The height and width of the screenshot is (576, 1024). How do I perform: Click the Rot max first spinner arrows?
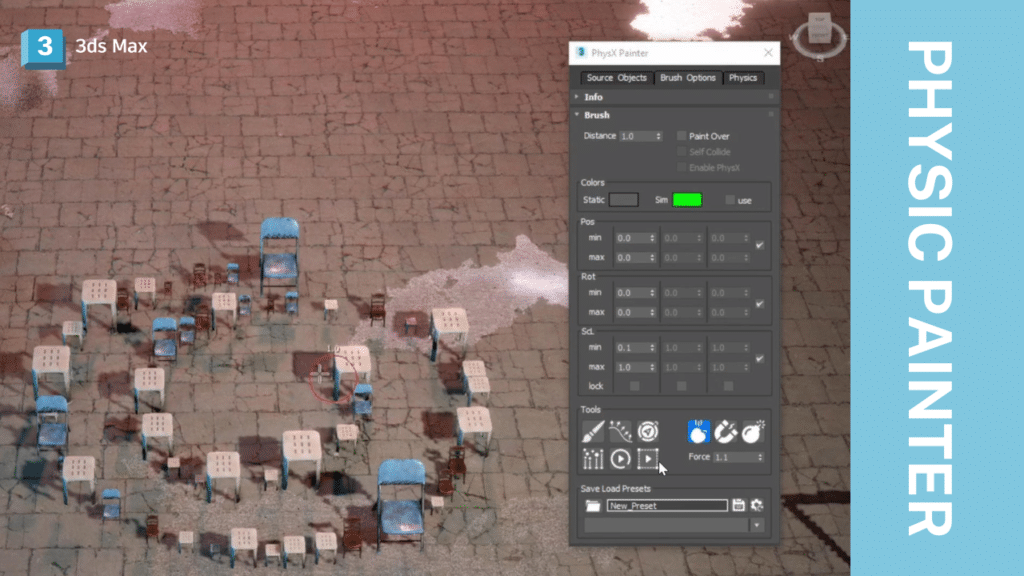click(652, 313)
